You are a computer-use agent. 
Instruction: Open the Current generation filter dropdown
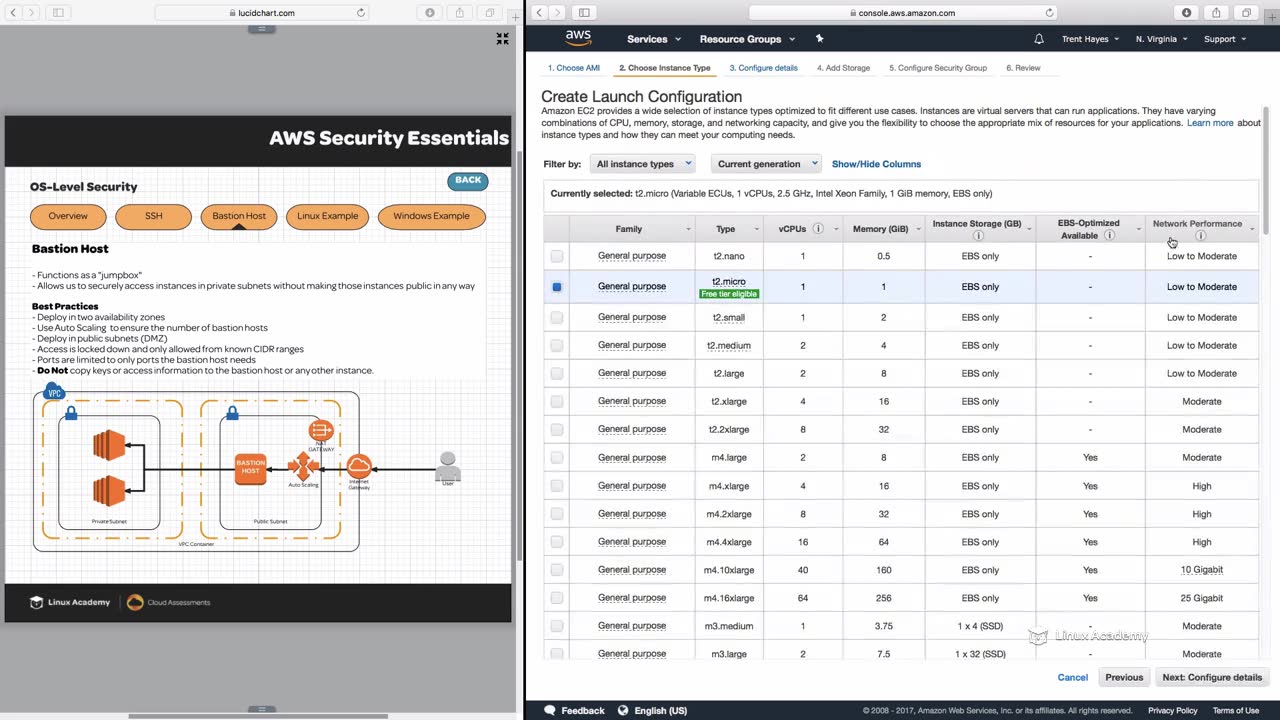coord(766,164)
